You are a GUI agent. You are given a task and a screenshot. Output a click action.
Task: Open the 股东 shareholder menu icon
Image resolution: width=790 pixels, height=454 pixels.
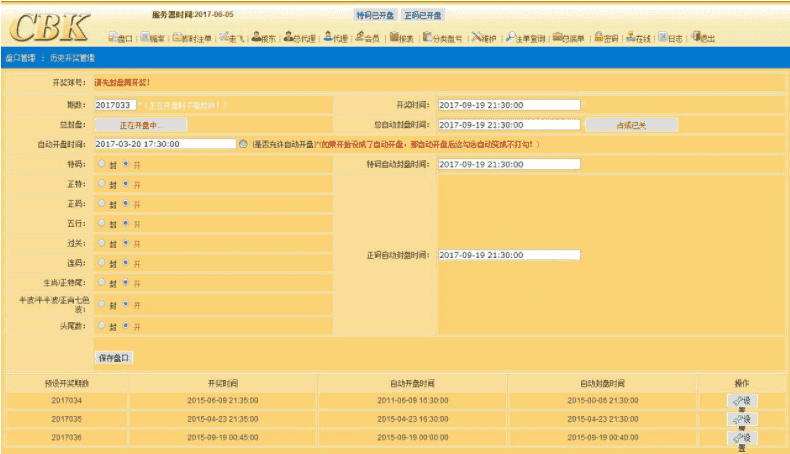pos(256,36)
